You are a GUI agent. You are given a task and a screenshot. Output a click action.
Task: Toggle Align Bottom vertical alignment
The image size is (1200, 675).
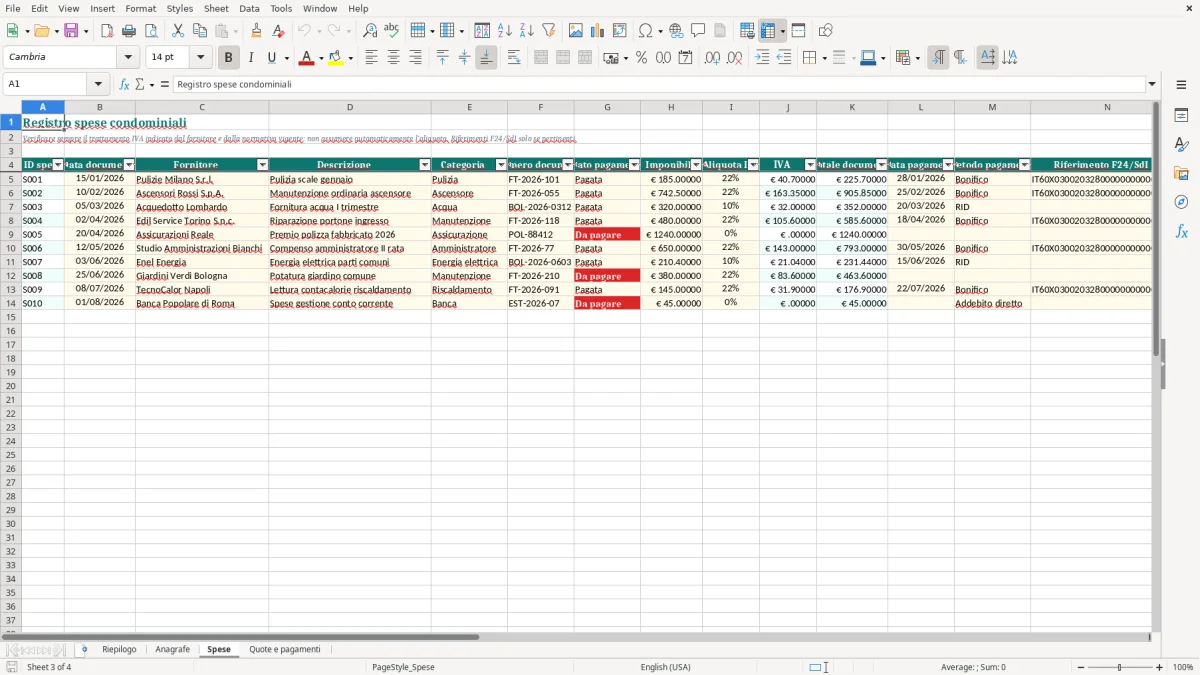coord(486,58)
